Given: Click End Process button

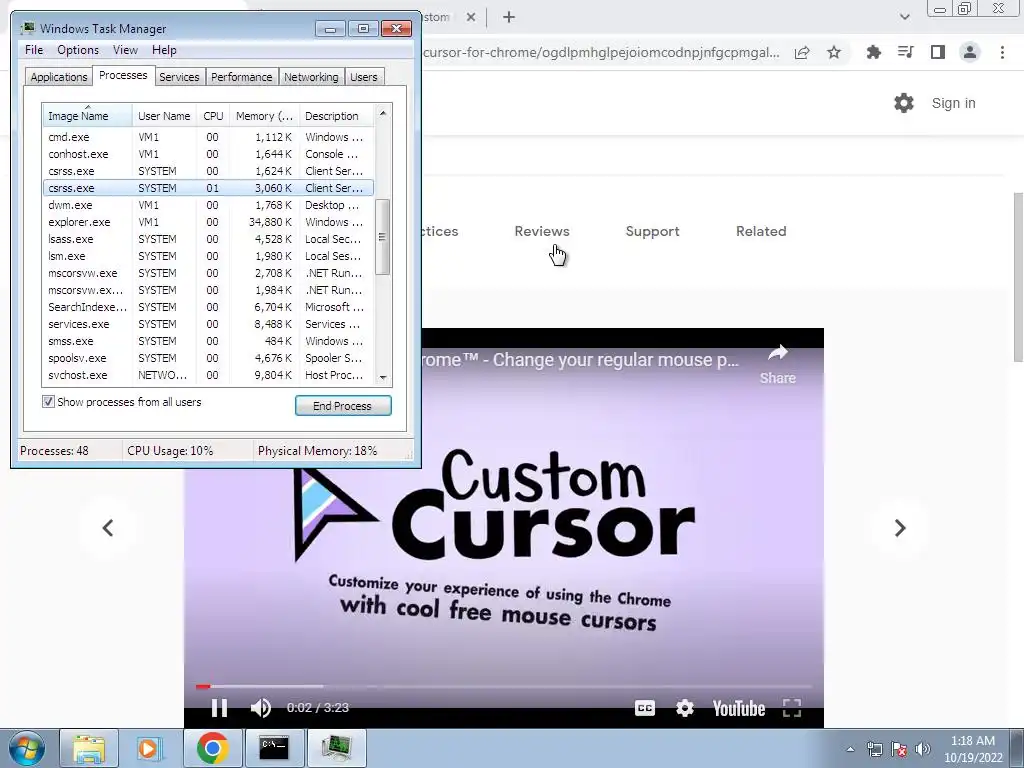Looking at the screenshot, I should coord(343,406).
